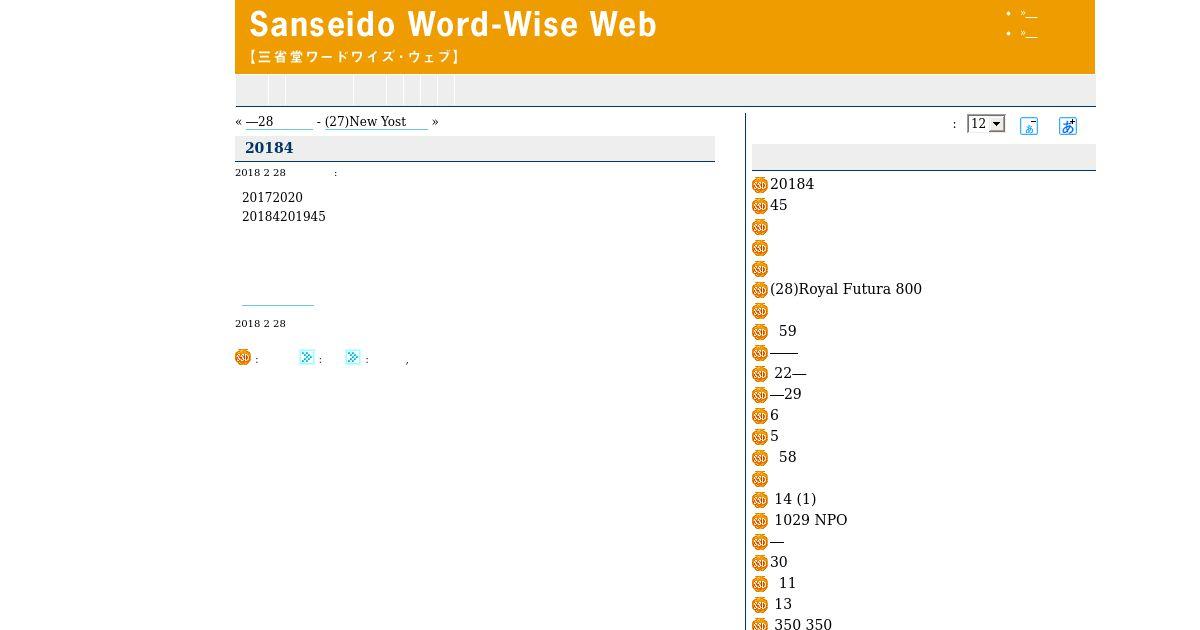Open the font size dropdown showing 12

tap(986, 124)
